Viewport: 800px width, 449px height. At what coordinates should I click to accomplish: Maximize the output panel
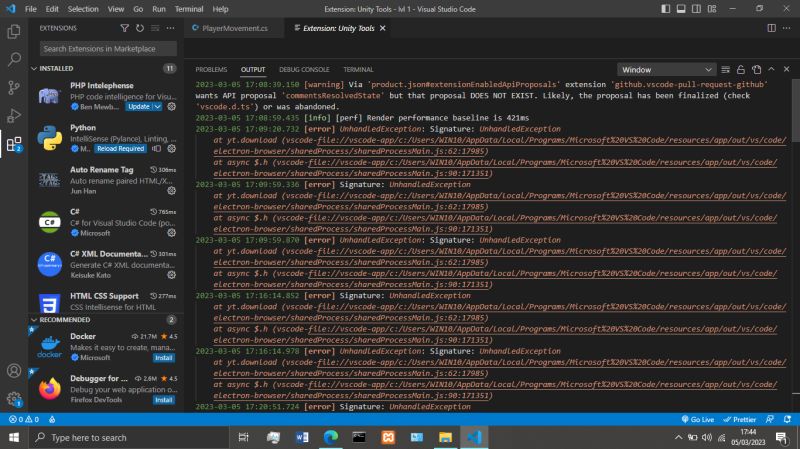[x=771, y=69]
